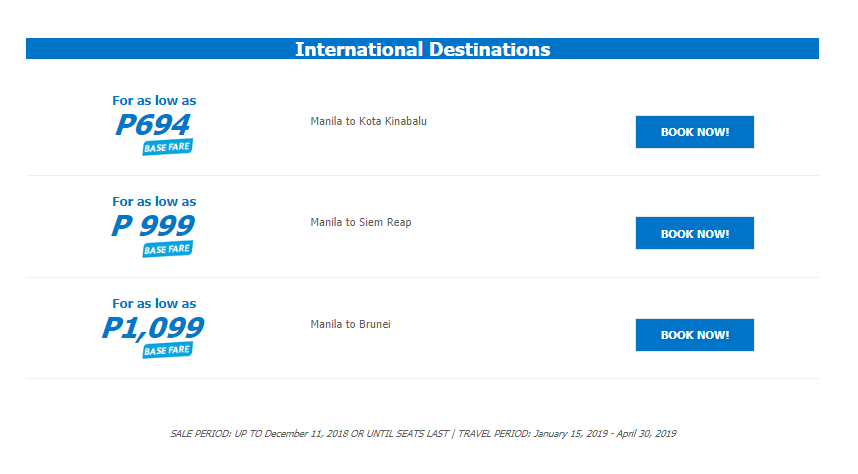The height and width of the screenshot is (474, 858).
Task: Select the Manila to Brunei route text
Action: (350, 324)
